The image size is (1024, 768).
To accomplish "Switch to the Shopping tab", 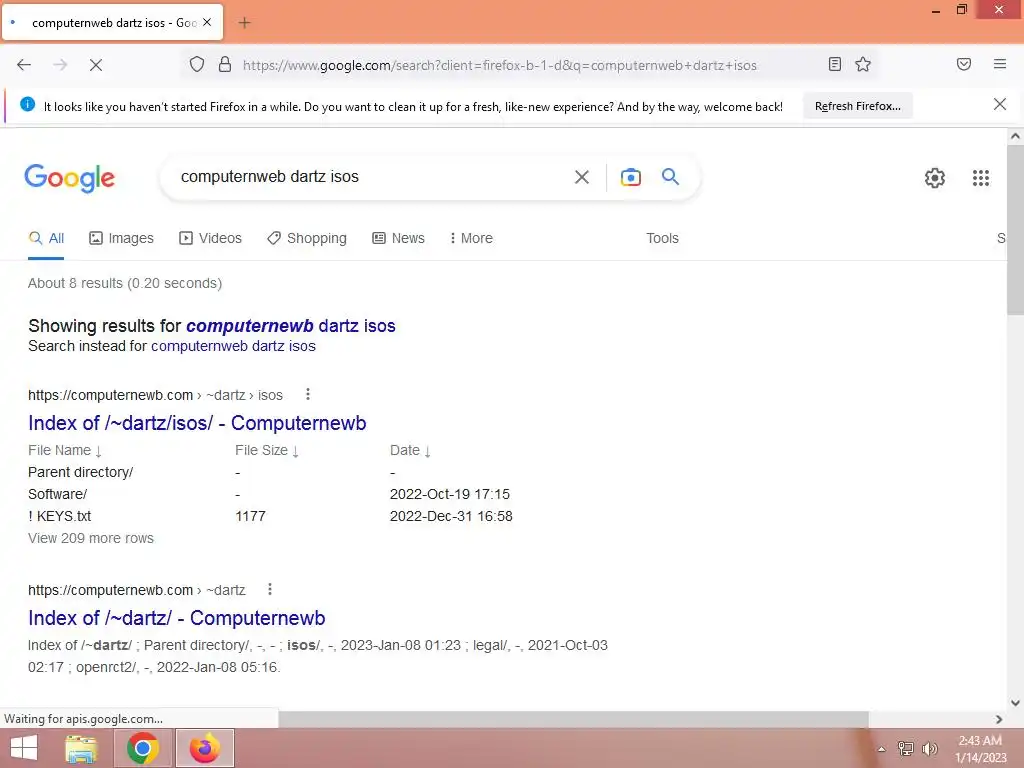I will (x=307, y=238).
